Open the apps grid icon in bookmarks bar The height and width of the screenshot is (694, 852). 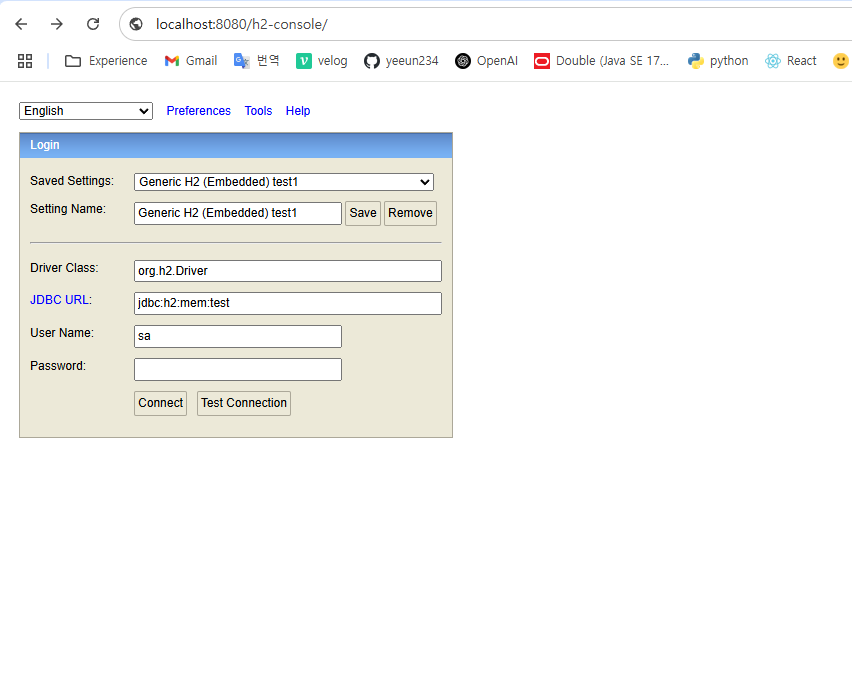pos(25,61)
